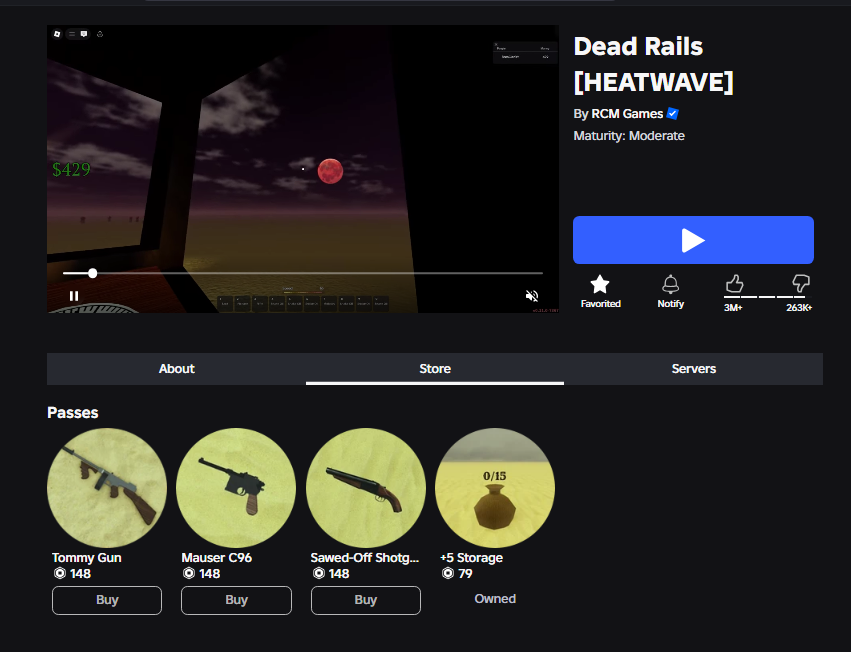Select the Store tab

point(435,369)
